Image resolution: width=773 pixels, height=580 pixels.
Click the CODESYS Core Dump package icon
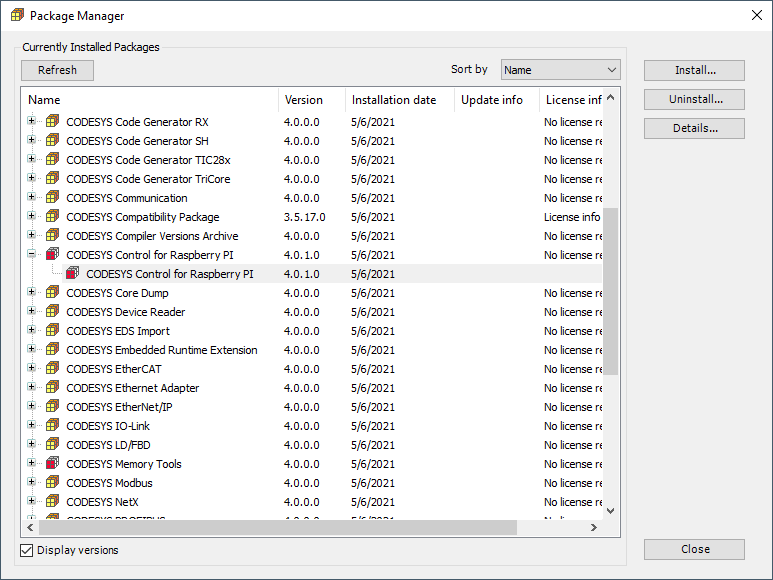tap(53, 293)
